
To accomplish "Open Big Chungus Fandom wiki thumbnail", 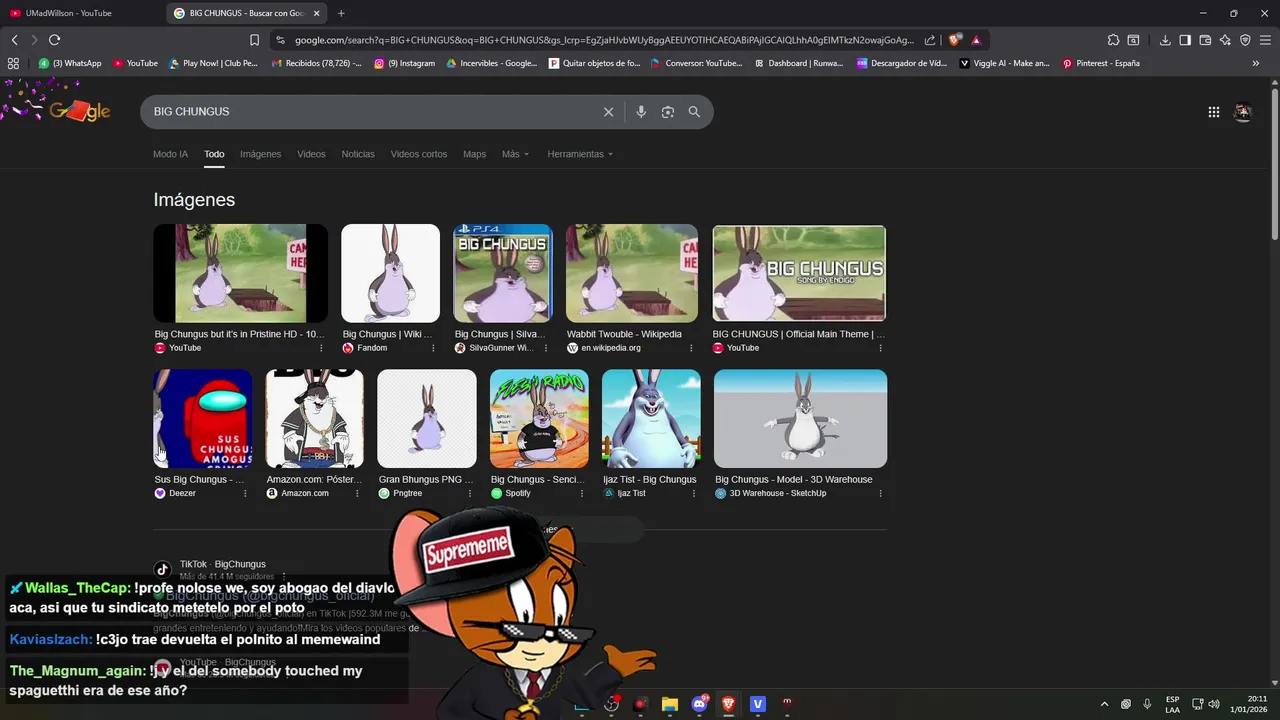I will click(x=390, y=273).
